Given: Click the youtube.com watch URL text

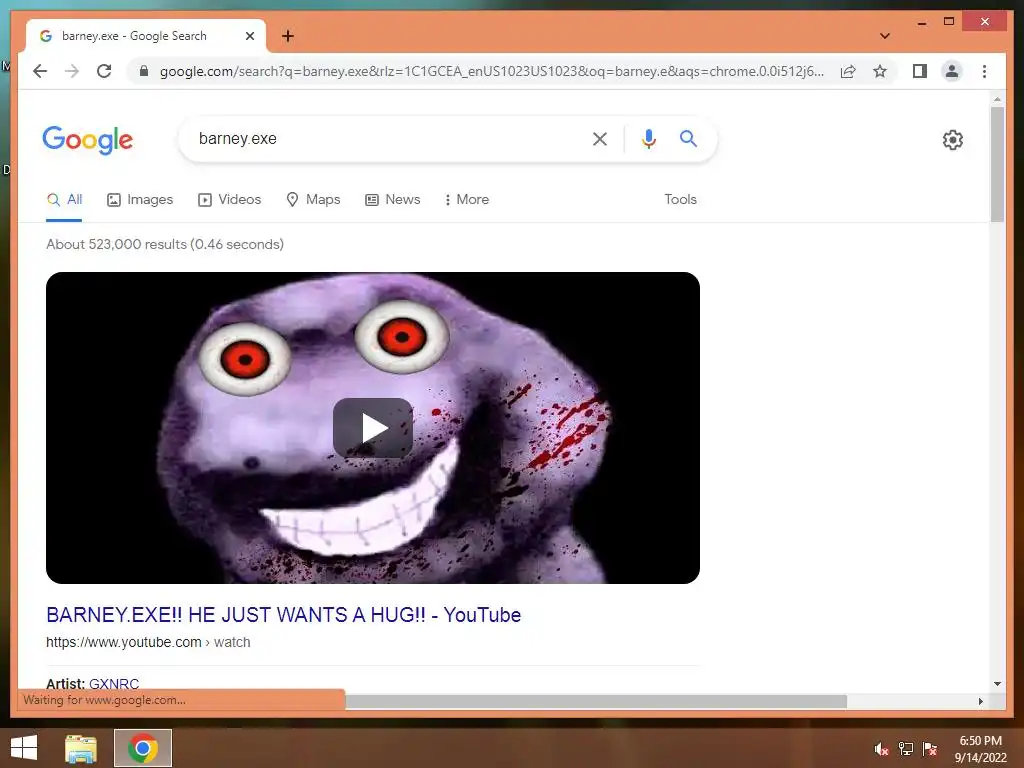Looking at the screenshot, I should click(148, 642).
